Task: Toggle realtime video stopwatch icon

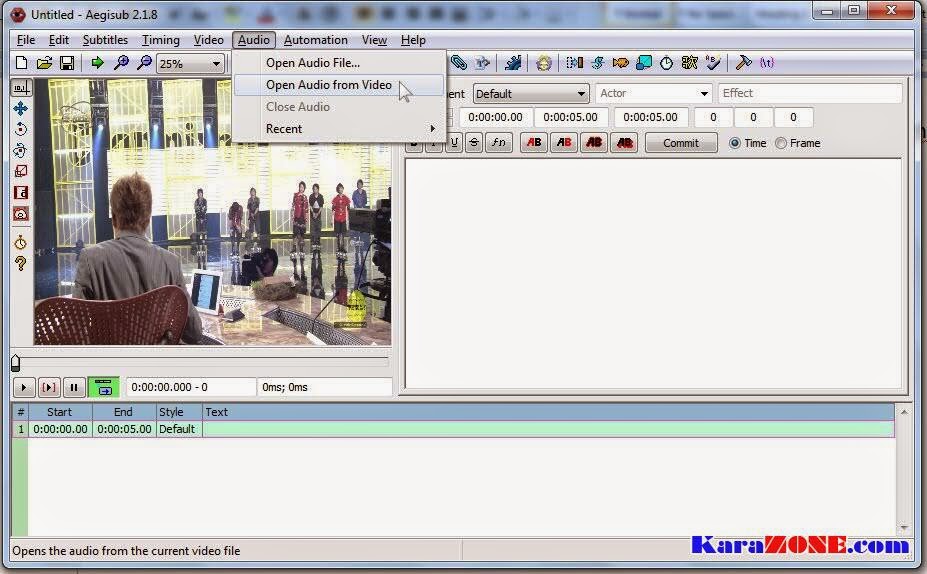Action: click(21, 242)
